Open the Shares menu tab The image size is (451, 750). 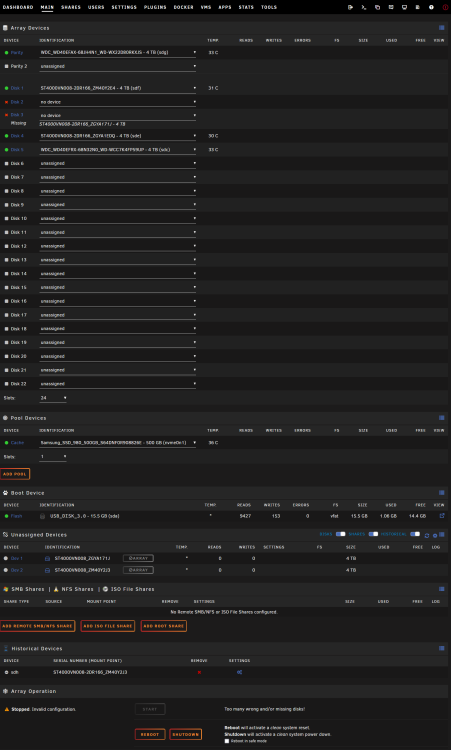[71, 7]
